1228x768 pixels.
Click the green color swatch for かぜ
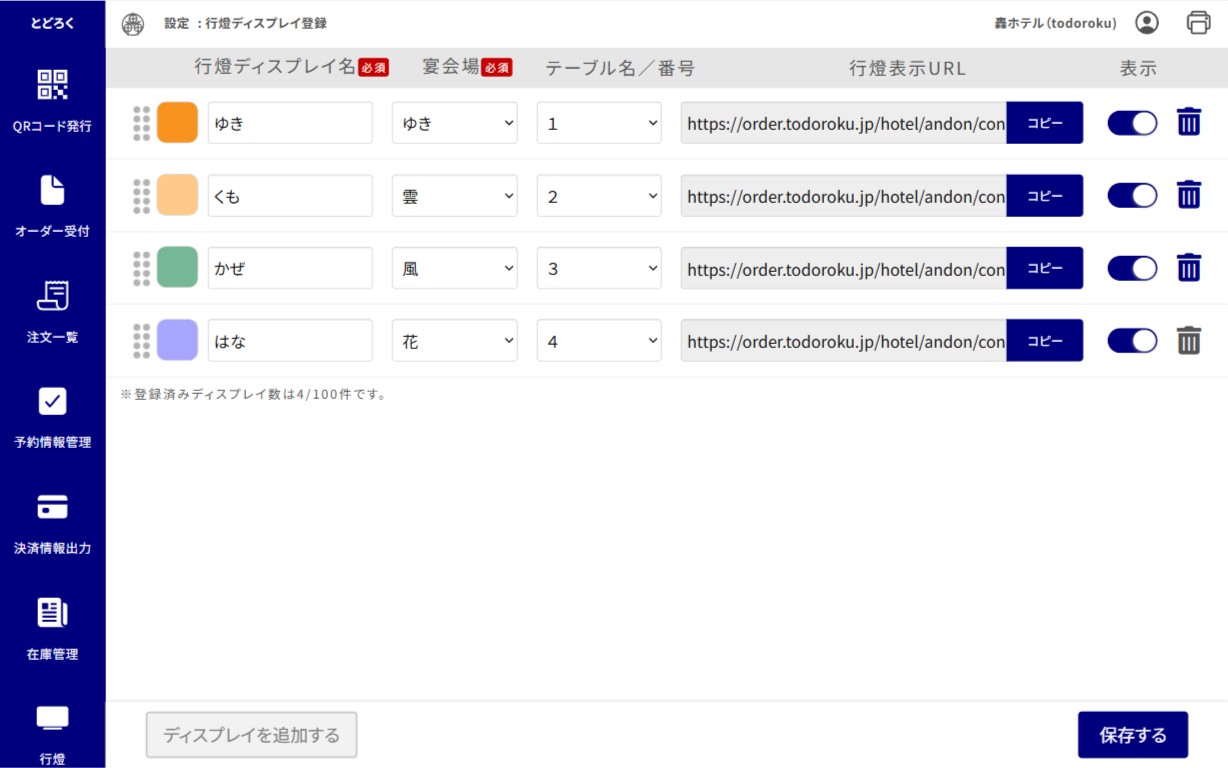(x=177, y=268)
